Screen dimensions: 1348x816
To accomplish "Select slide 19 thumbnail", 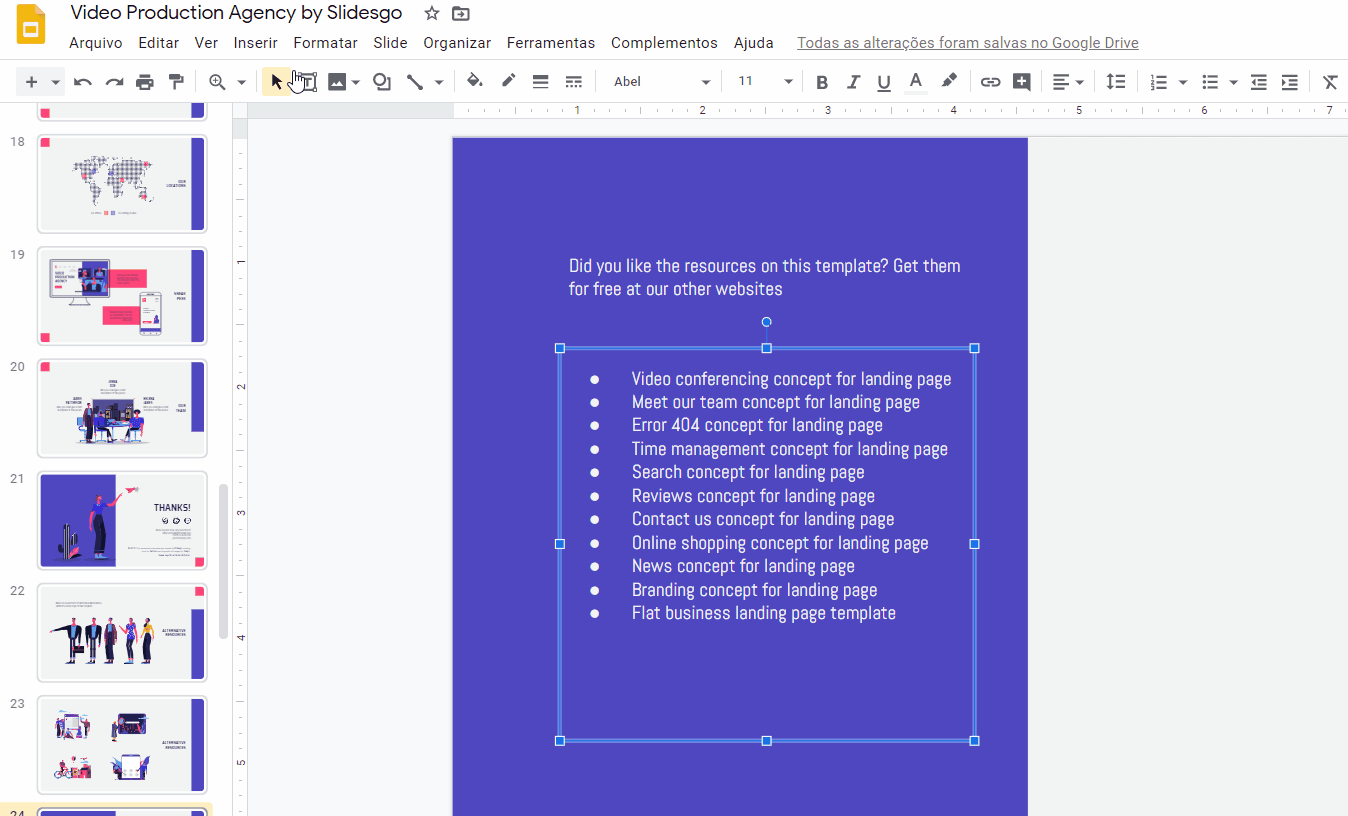I will tap(122, 296).
